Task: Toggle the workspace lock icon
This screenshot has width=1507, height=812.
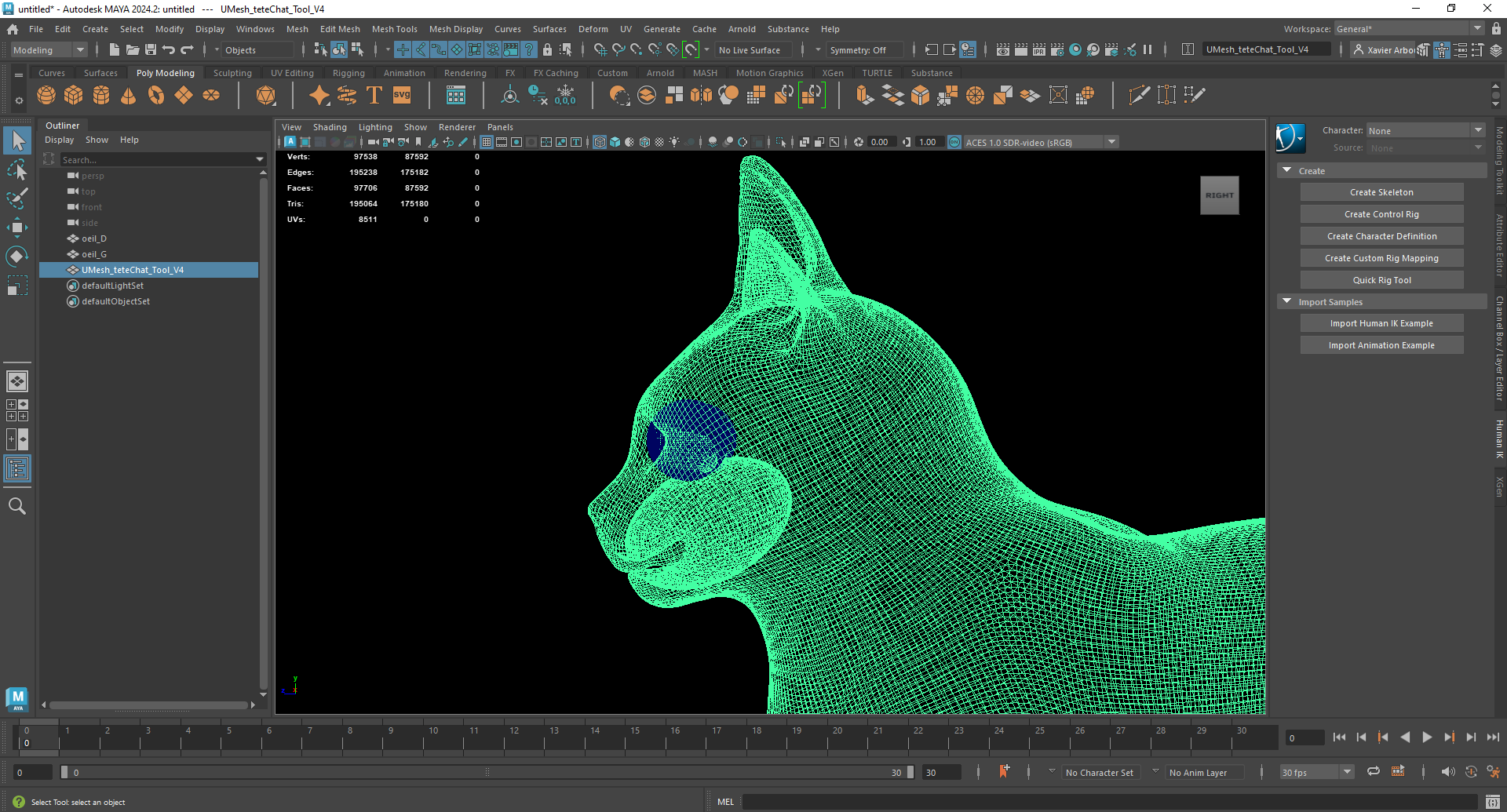Action: 1497,28
